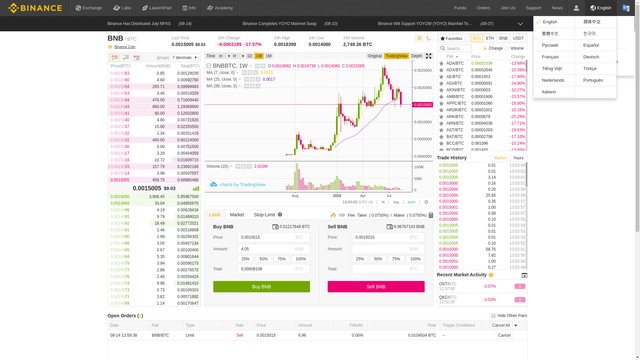This screenshot has width=640, height=360.
Task: Click the market pair search box
Action: pos(455,49)
